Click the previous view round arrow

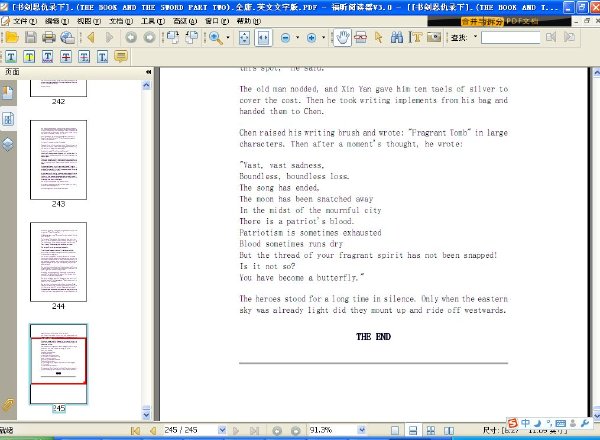[x=131, y=37]
